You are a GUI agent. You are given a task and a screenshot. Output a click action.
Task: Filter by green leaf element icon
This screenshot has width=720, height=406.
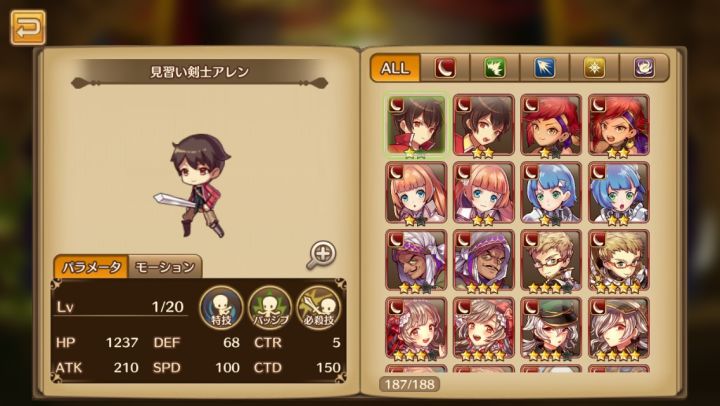coord(495,68)
